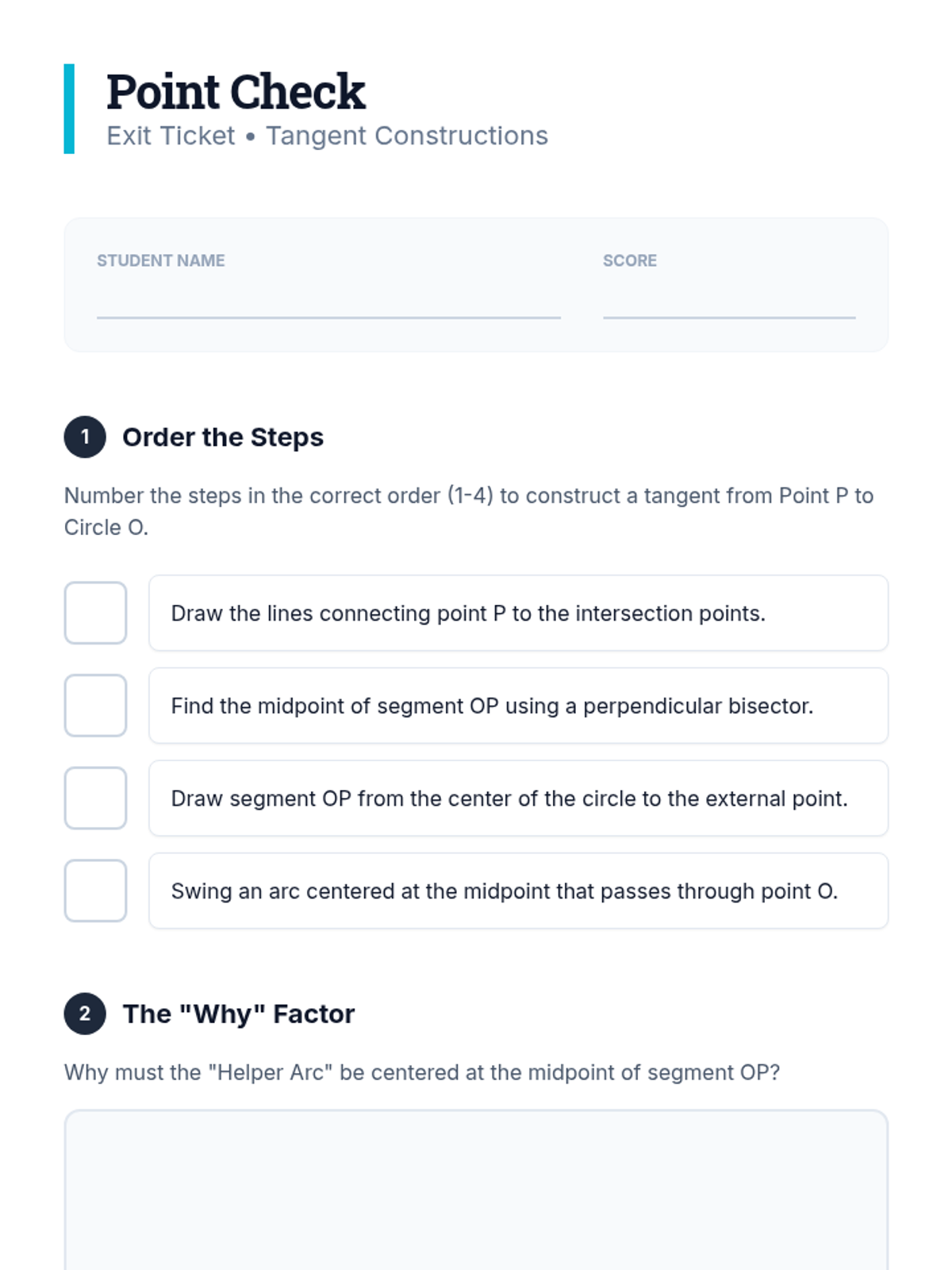Viewport: 952px width, 1270px height.
Task: Click the 'STUDENT NAME' label
Action: click(x=160, y=260)
